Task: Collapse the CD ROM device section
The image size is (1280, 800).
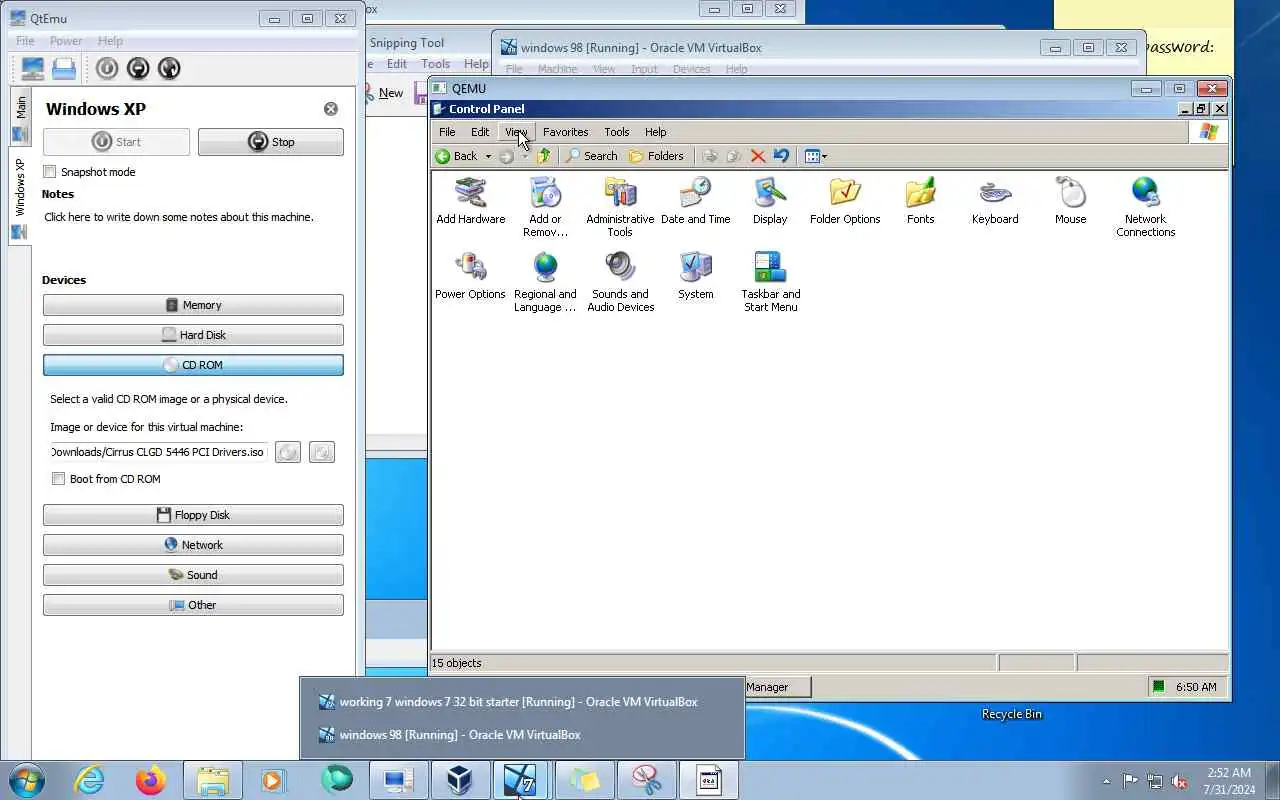Action: click(x=193, y=365)
